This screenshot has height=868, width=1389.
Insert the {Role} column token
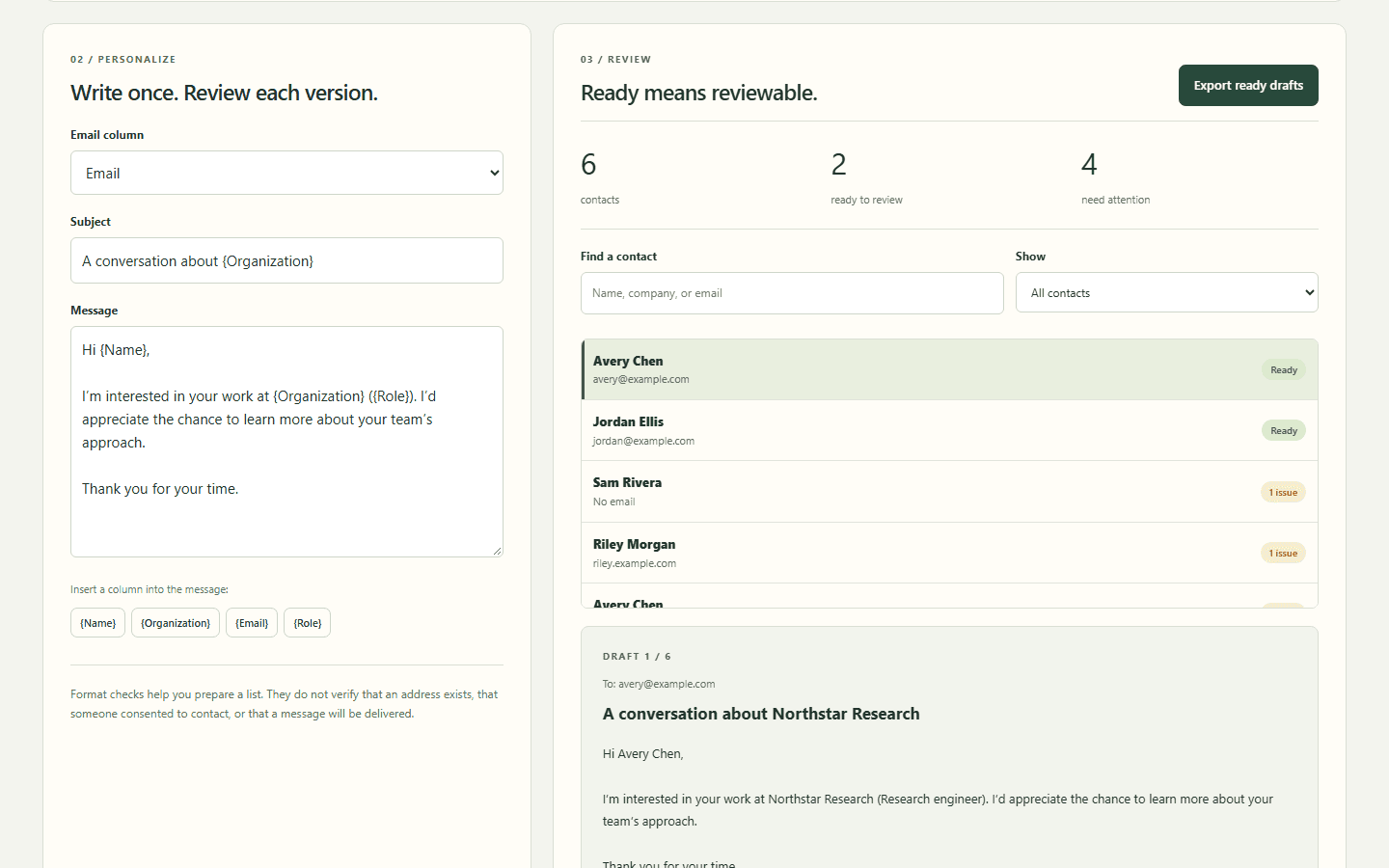pyautogui.click(x=307, y=623)
